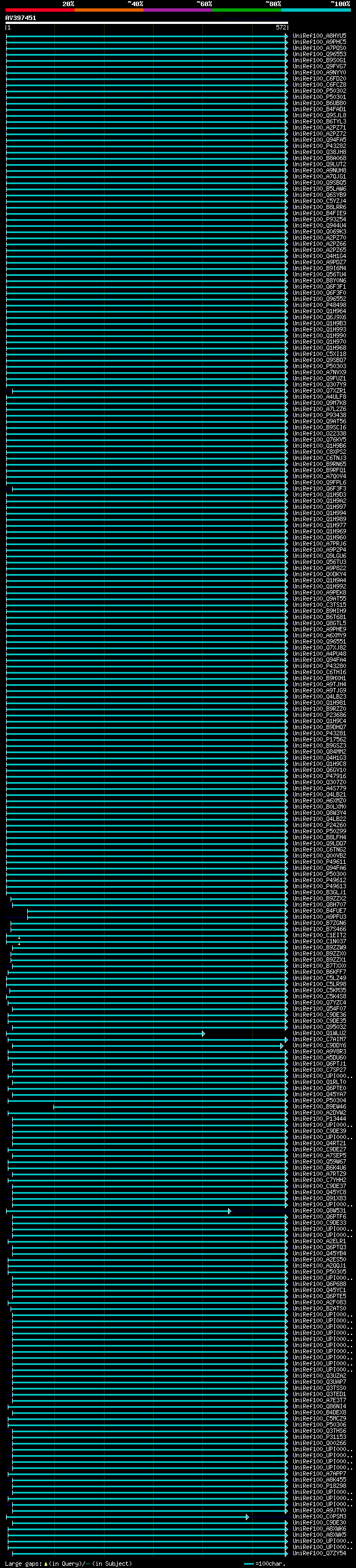
Task: Select UniRef100_P23686 label
Action: (319, 715)
